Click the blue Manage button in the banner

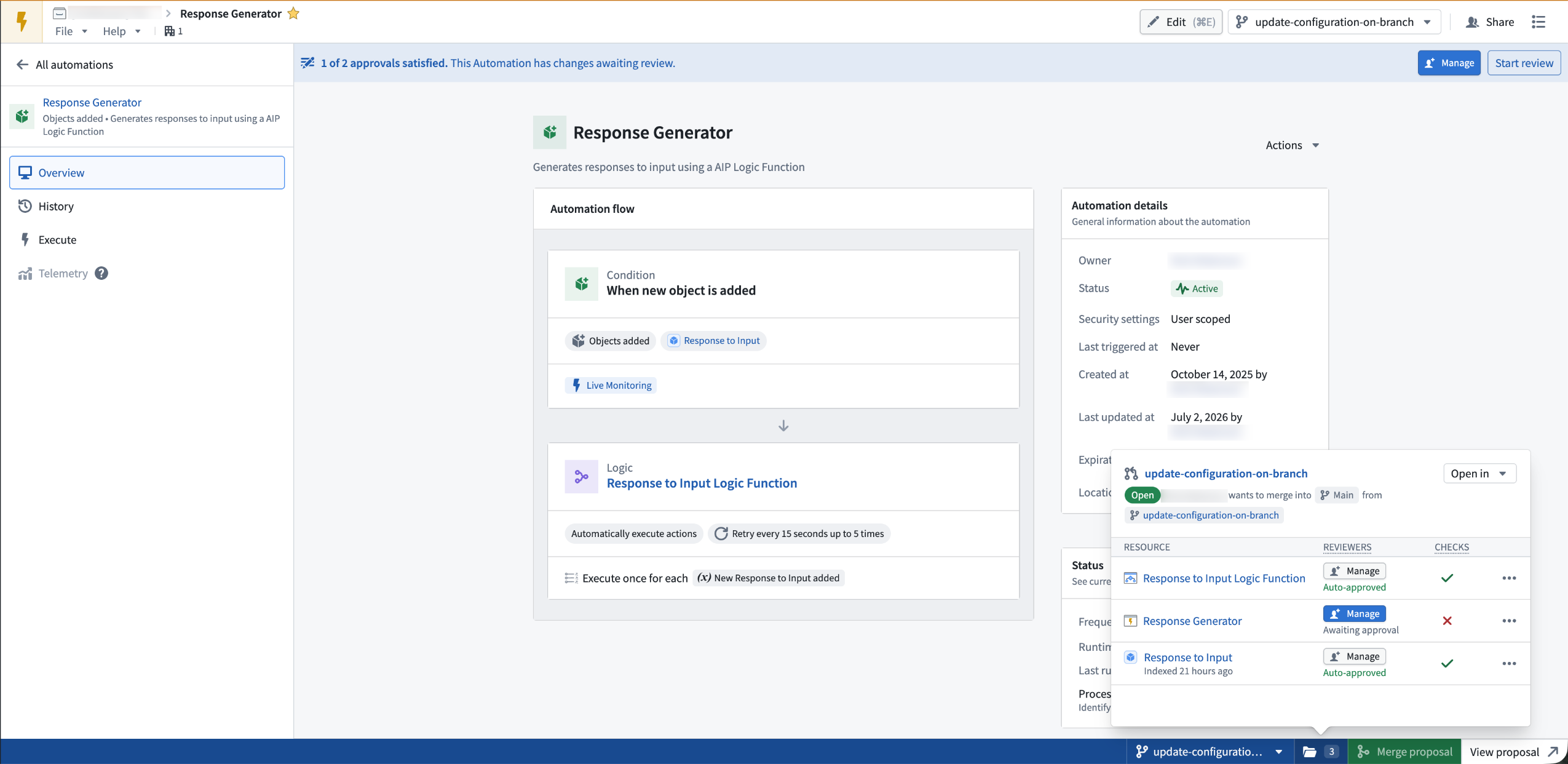click(1449, 63)
